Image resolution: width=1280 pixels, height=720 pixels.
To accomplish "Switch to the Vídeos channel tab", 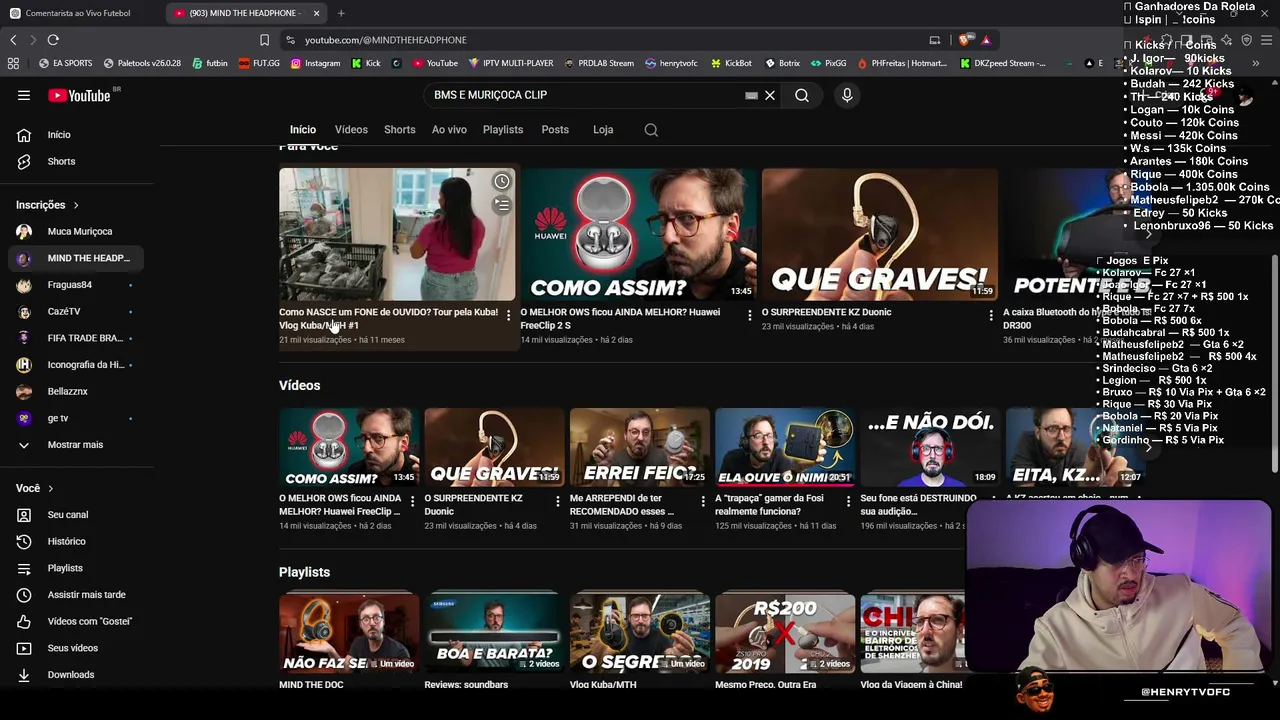I will coord(351,130).
